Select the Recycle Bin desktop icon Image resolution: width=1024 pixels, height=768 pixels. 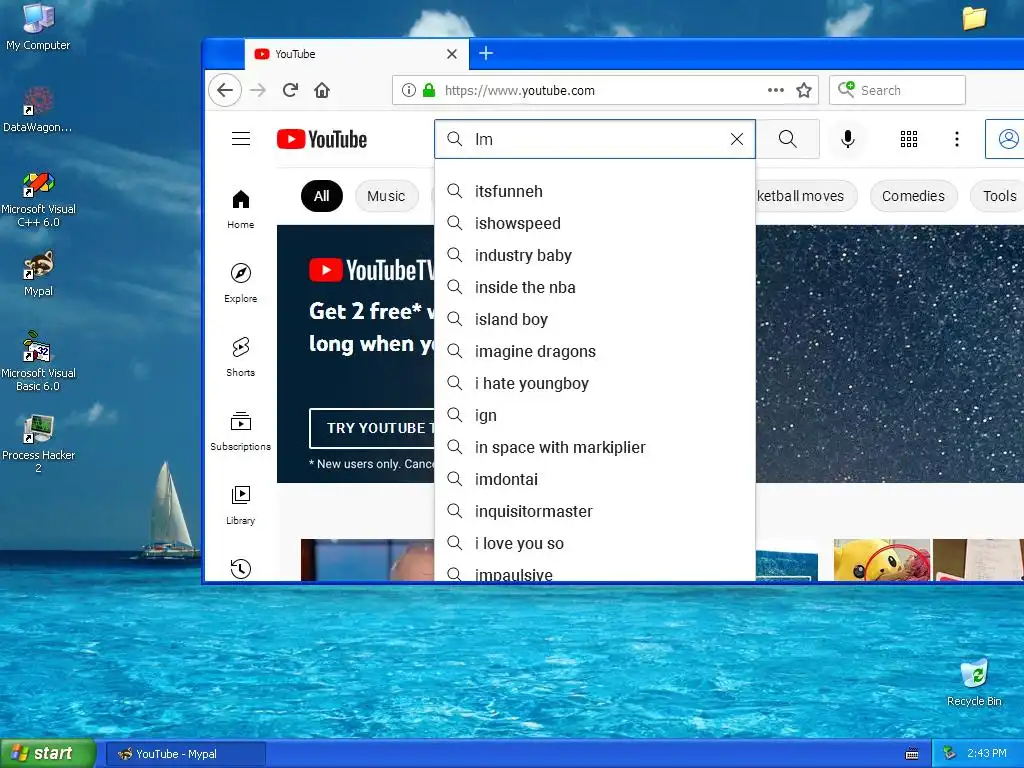click(974, 683)
